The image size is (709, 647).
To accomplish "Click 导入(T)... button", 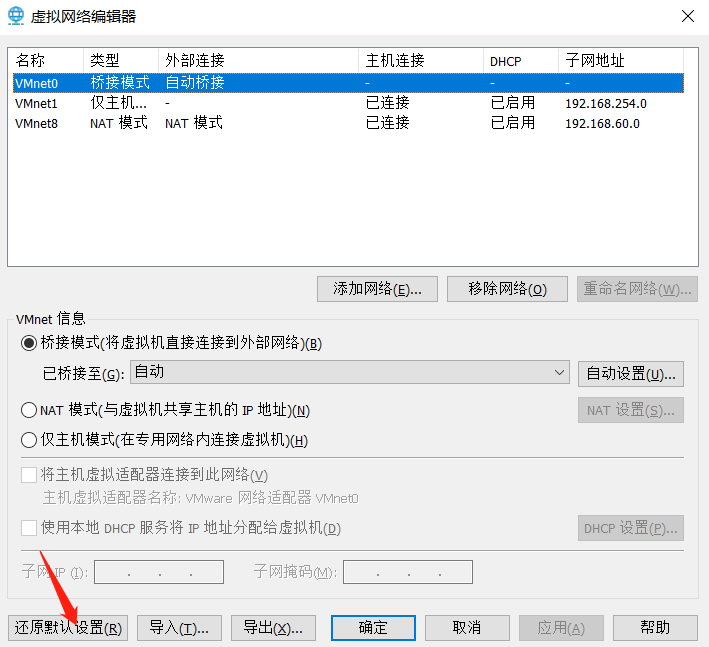I will [x=179, y=628].
